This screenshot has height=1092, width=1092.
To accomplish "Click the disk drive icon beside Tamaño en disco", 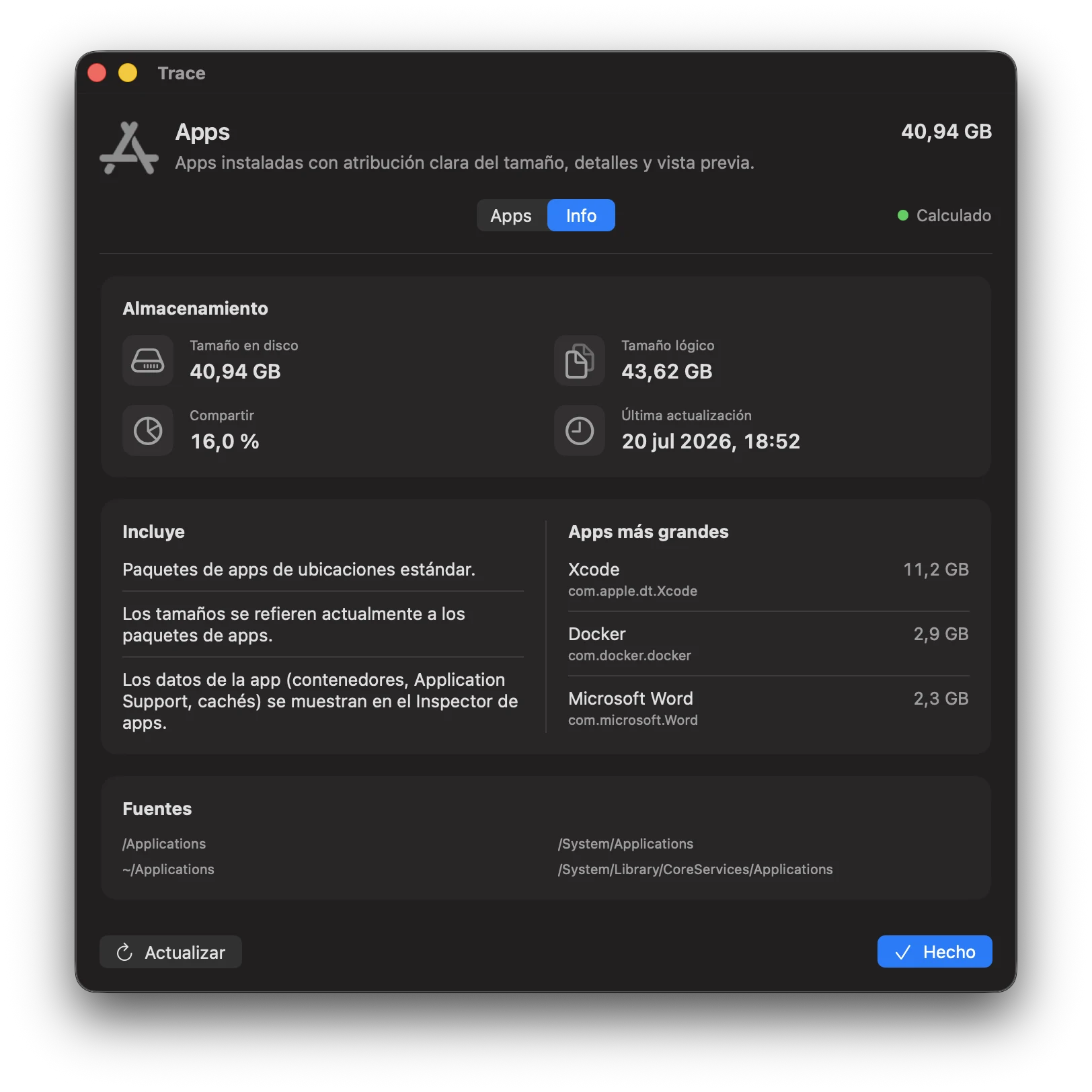I will (x=148, y=360).
